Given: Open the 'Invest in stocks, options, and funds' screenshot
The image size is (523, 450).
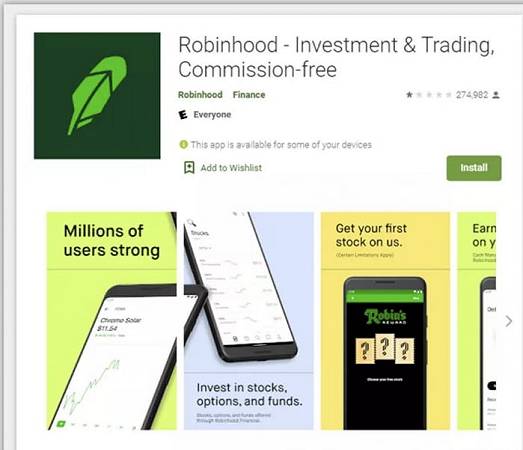Looking at the screenshot, I should tap(248, 321).
